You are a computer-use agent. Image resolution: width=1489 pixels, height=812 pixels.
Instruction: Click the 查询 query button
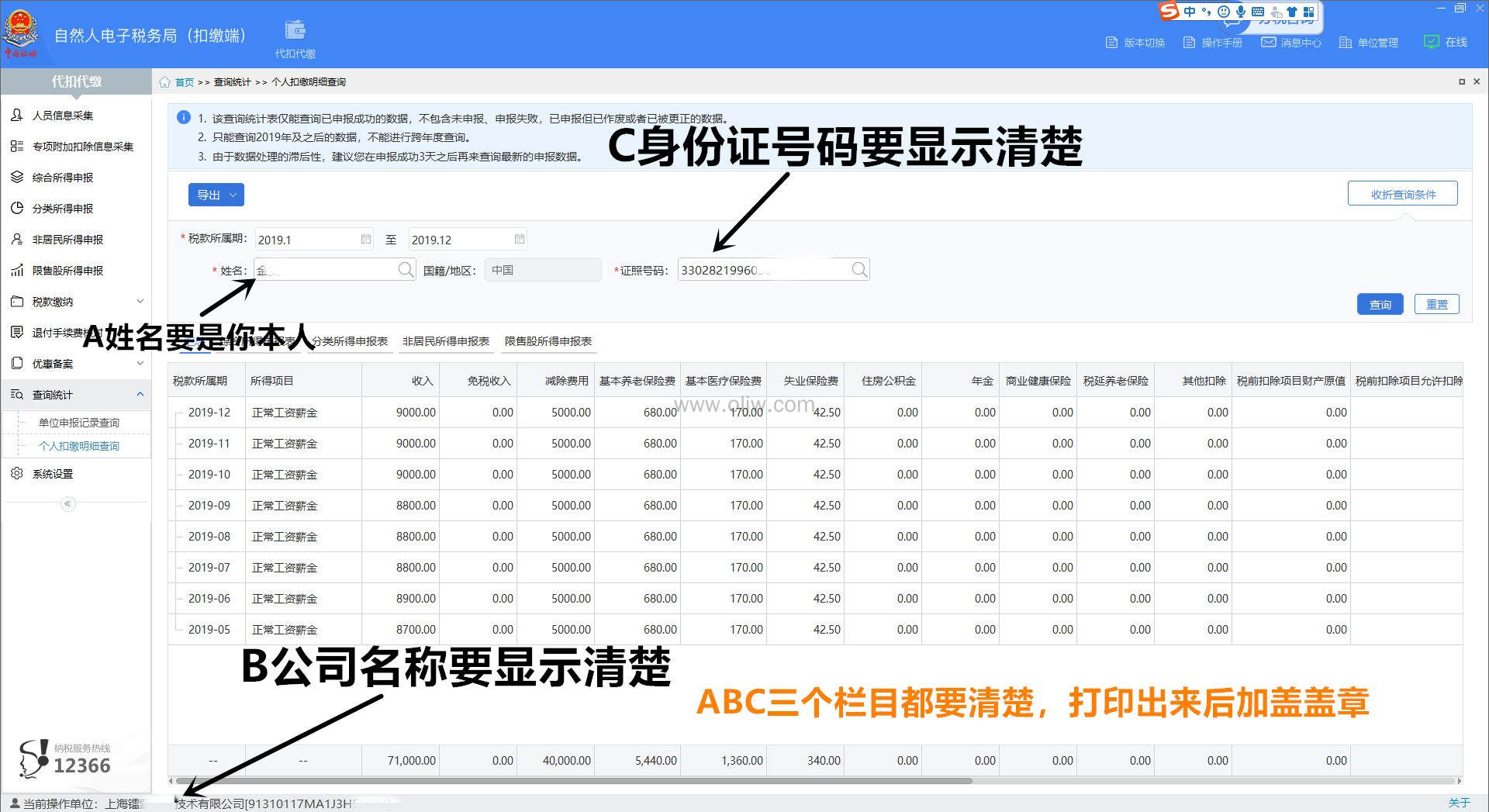point(1380,305)
